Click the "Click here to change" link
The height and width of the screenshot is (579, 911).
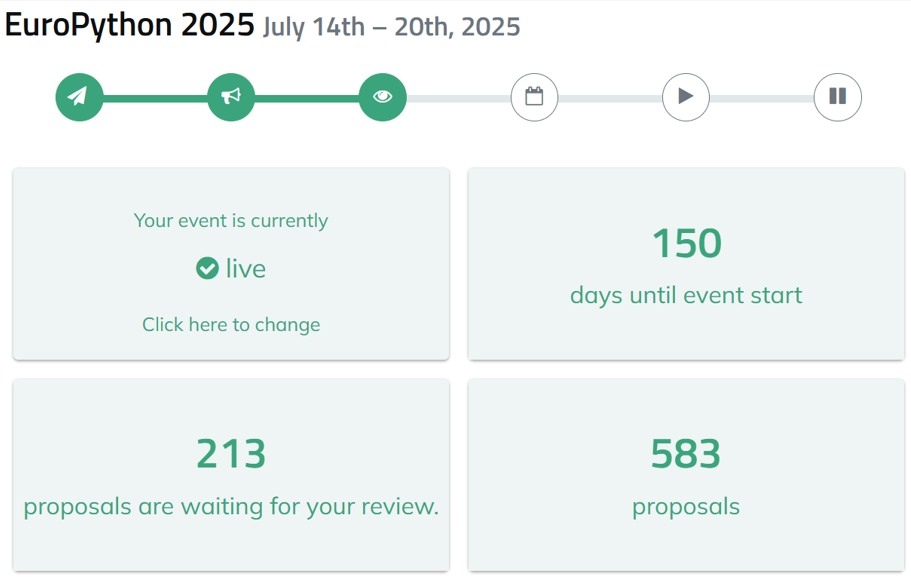pos(231,324)
